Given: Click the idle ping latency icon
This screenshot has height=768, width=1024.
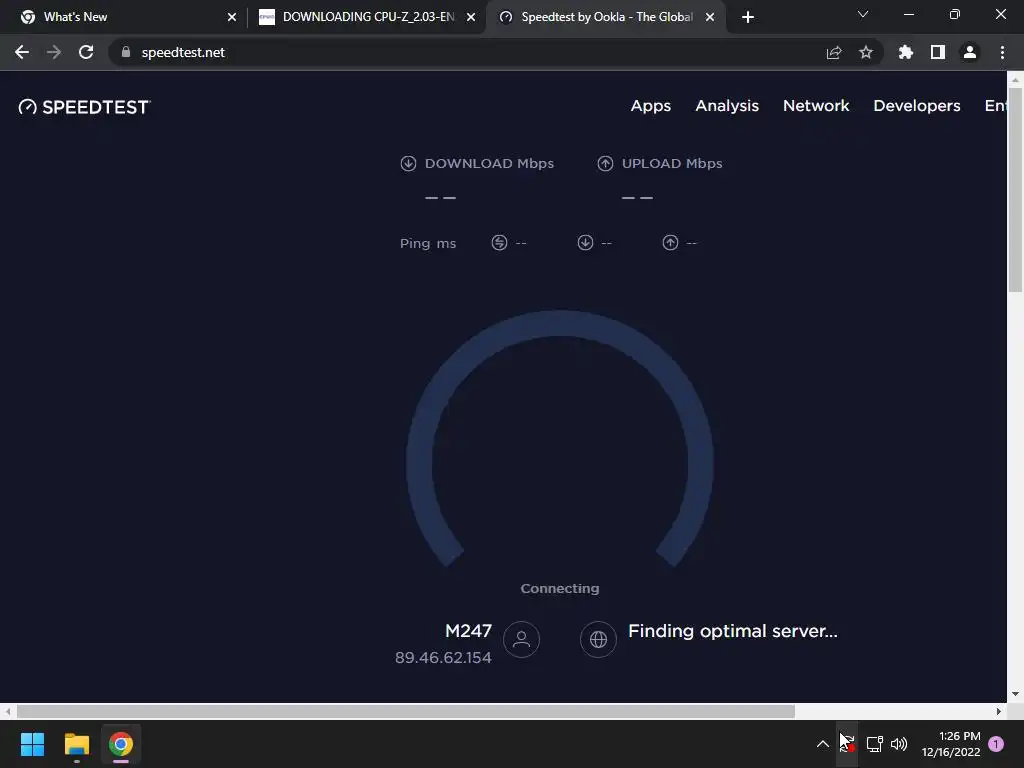Looking at the screenshot, I should (499, 243).
